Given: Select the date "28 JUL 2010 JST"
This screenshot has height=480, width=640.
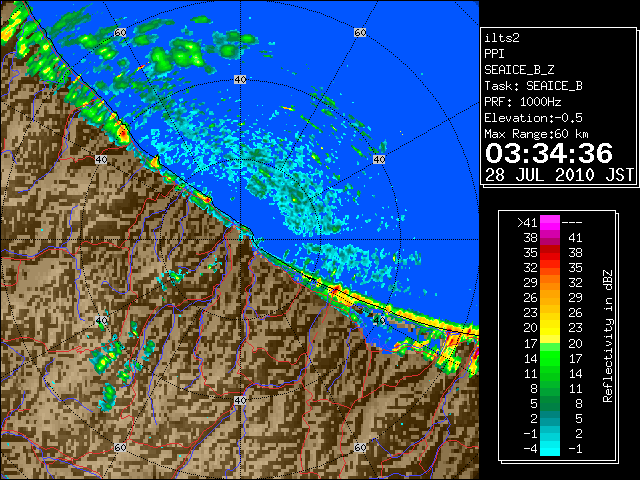Looking at the screenshot, I should tap(559, 175).
